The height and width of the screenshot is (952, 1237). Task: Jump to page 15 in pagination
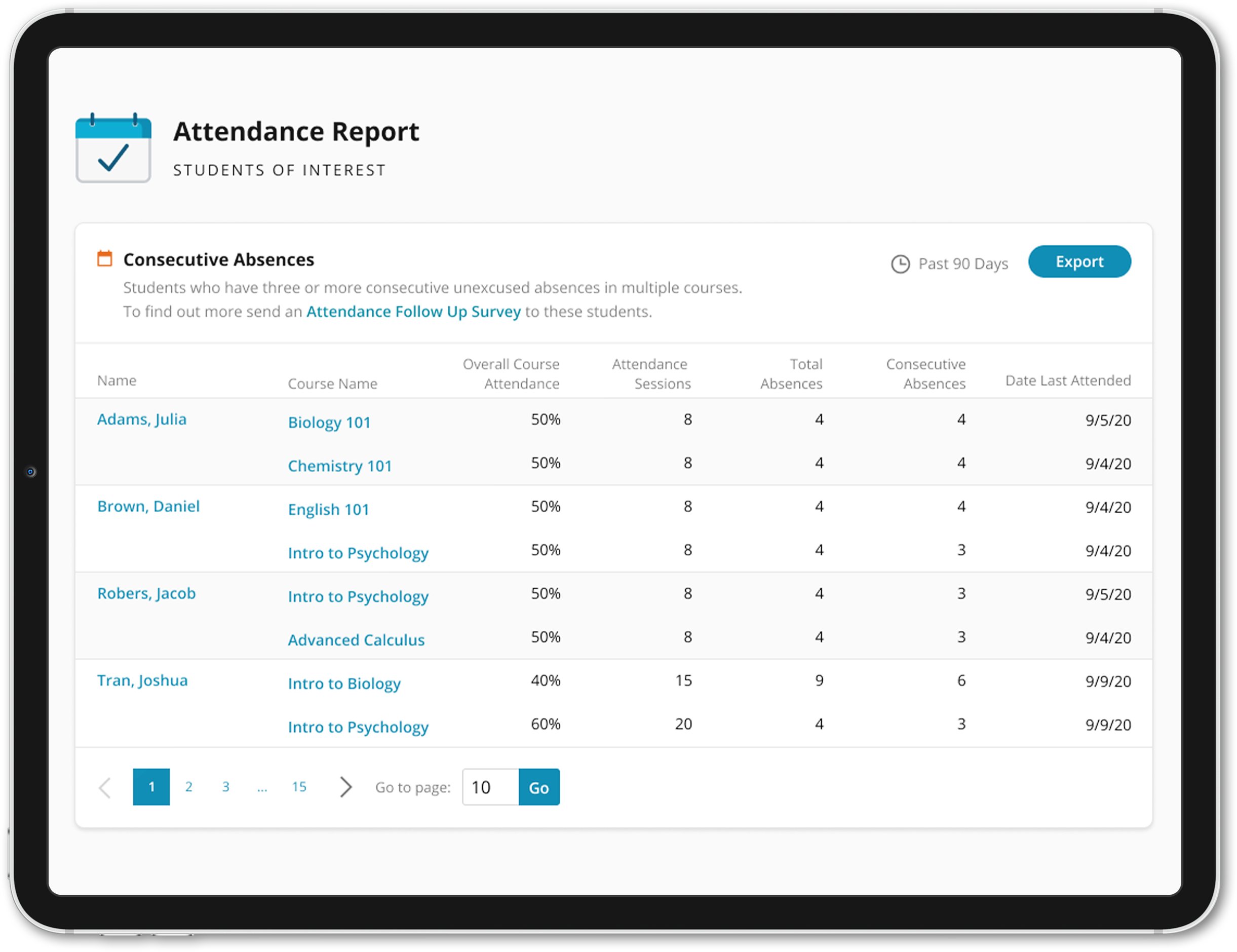(299, 787)
